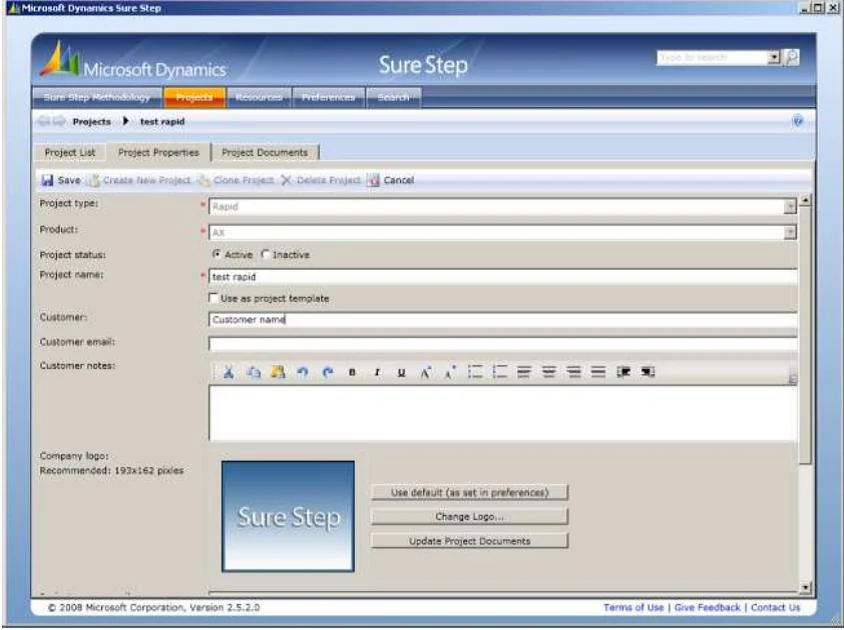The width and height of the screenshot is (844, 630).
Task: Undo the last edit in customer notes
Action: pyautogui.click(x=303, y=372)
